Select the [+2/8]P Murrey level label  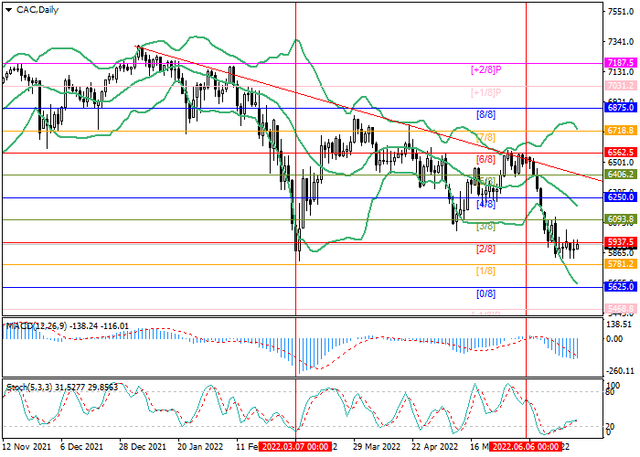coord(485,71)
